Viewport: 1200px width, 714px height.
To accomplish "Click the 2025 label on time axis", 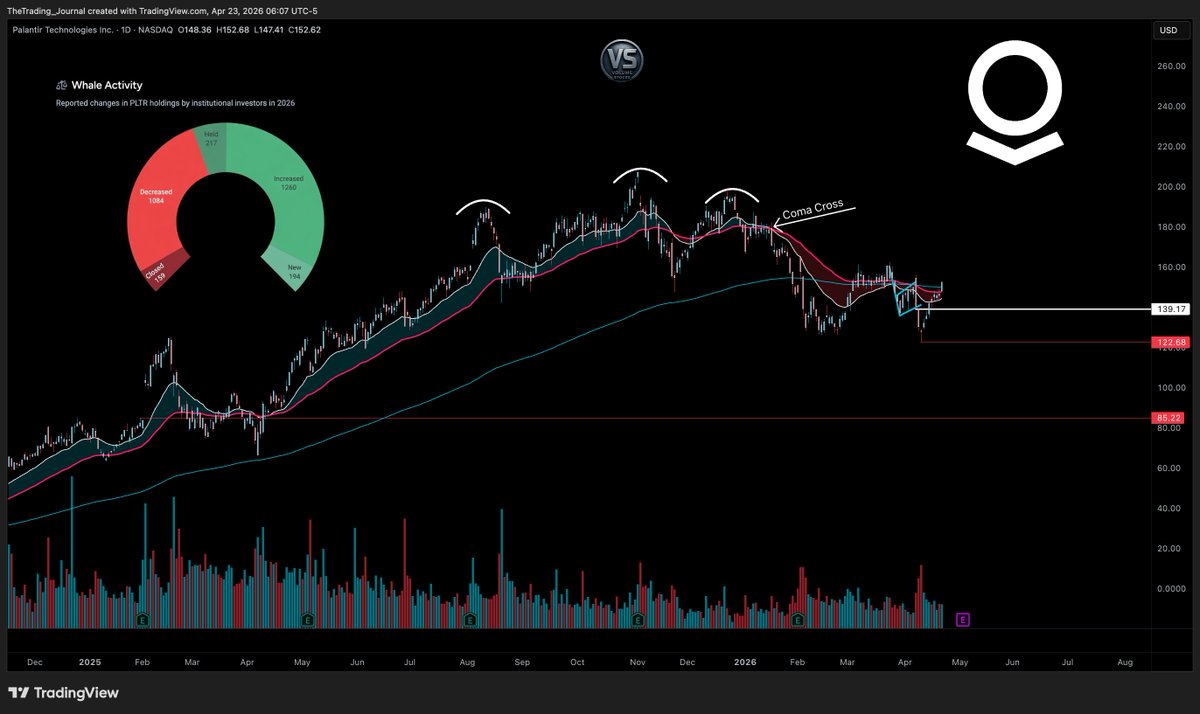I will pyautogui.click(x=90, y=662).
